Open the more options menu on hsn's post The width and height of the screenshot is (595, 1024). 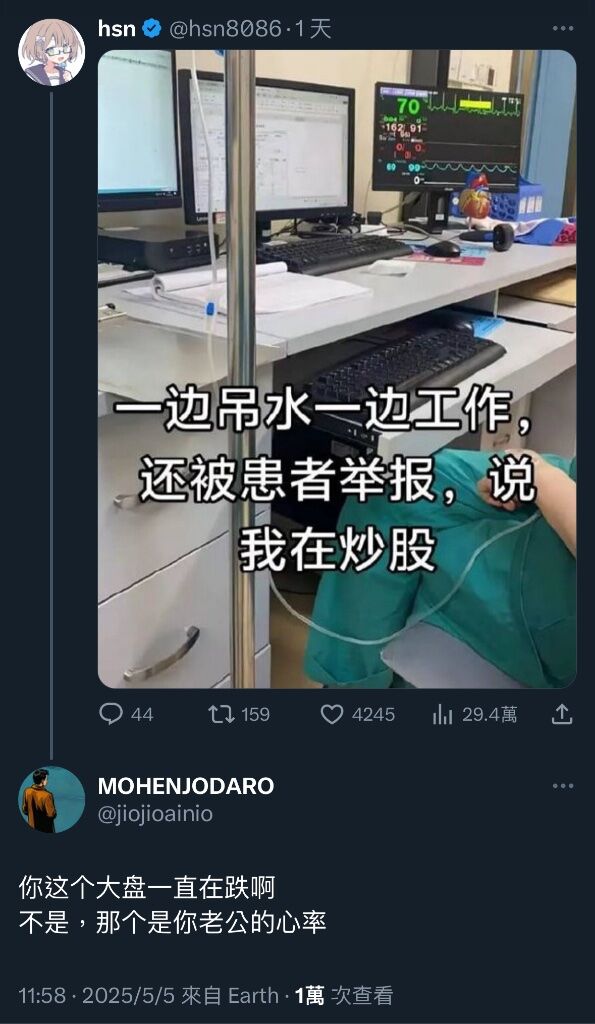coord(562,28)
